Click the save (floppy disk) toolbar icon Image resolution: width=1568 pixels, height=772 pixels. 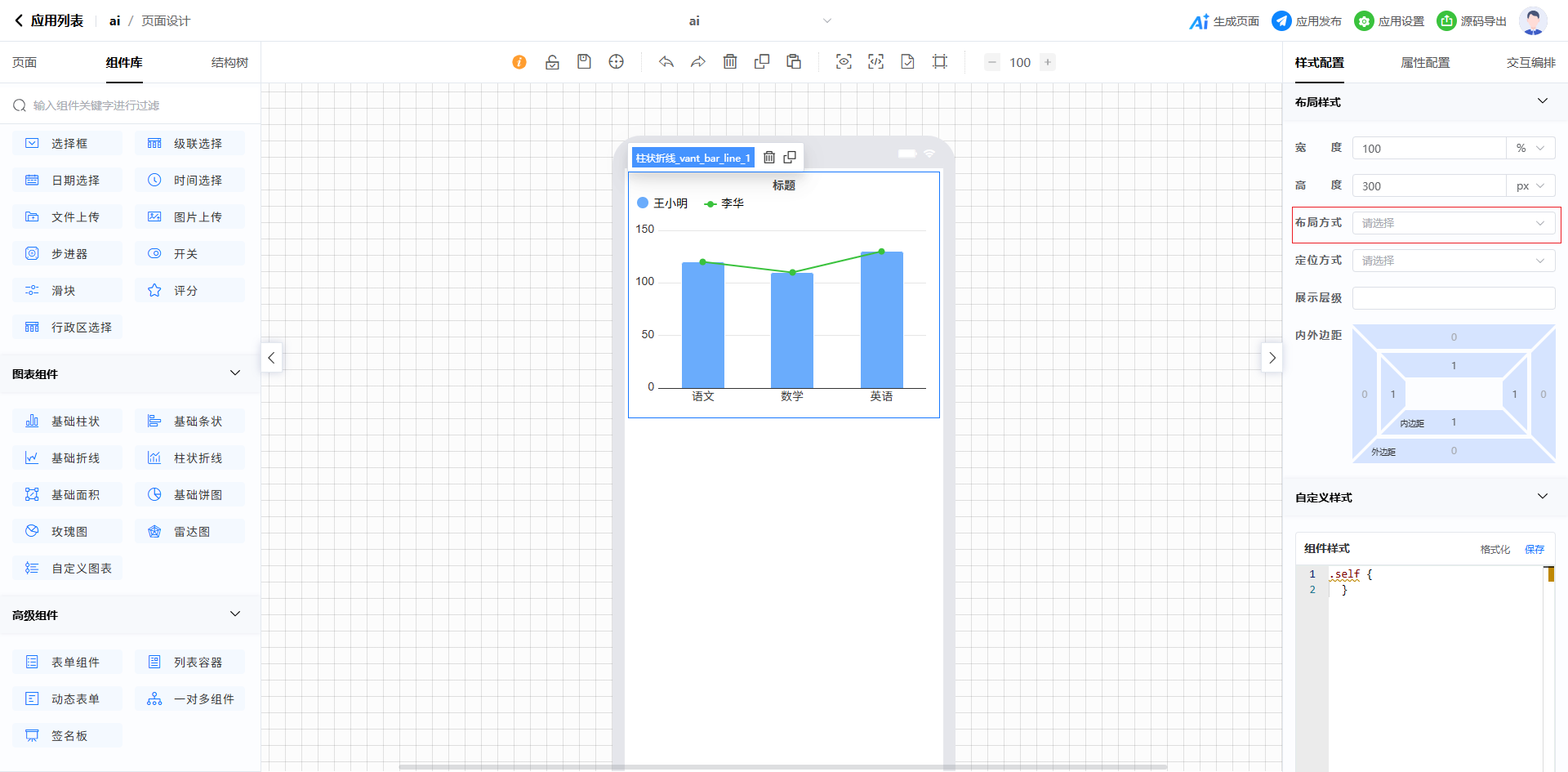[584, 62]
